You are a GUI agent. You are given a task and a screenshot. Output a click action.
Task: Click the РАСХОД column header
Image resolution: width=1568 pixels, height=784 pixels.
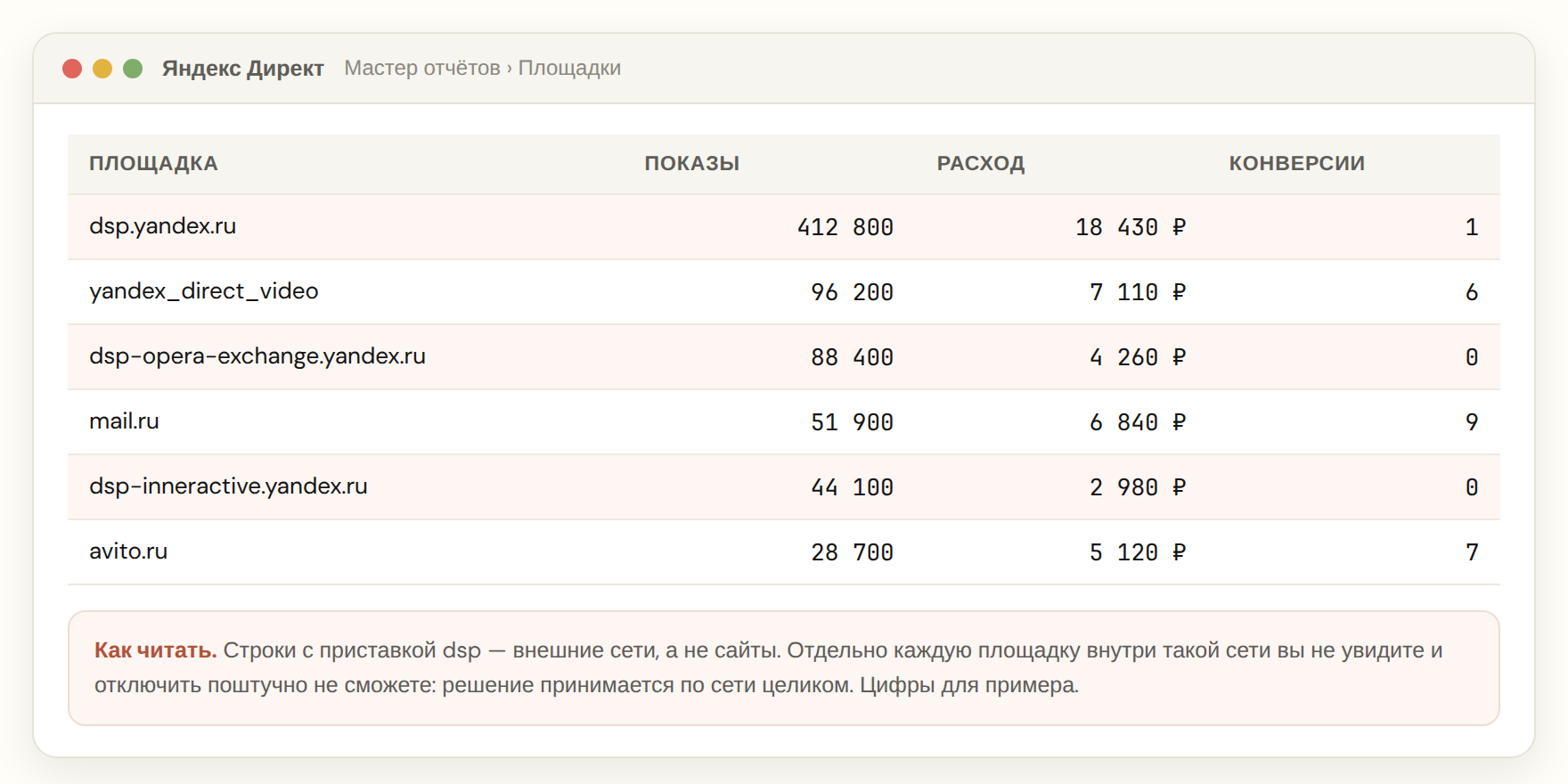click(x=981, y=164)
